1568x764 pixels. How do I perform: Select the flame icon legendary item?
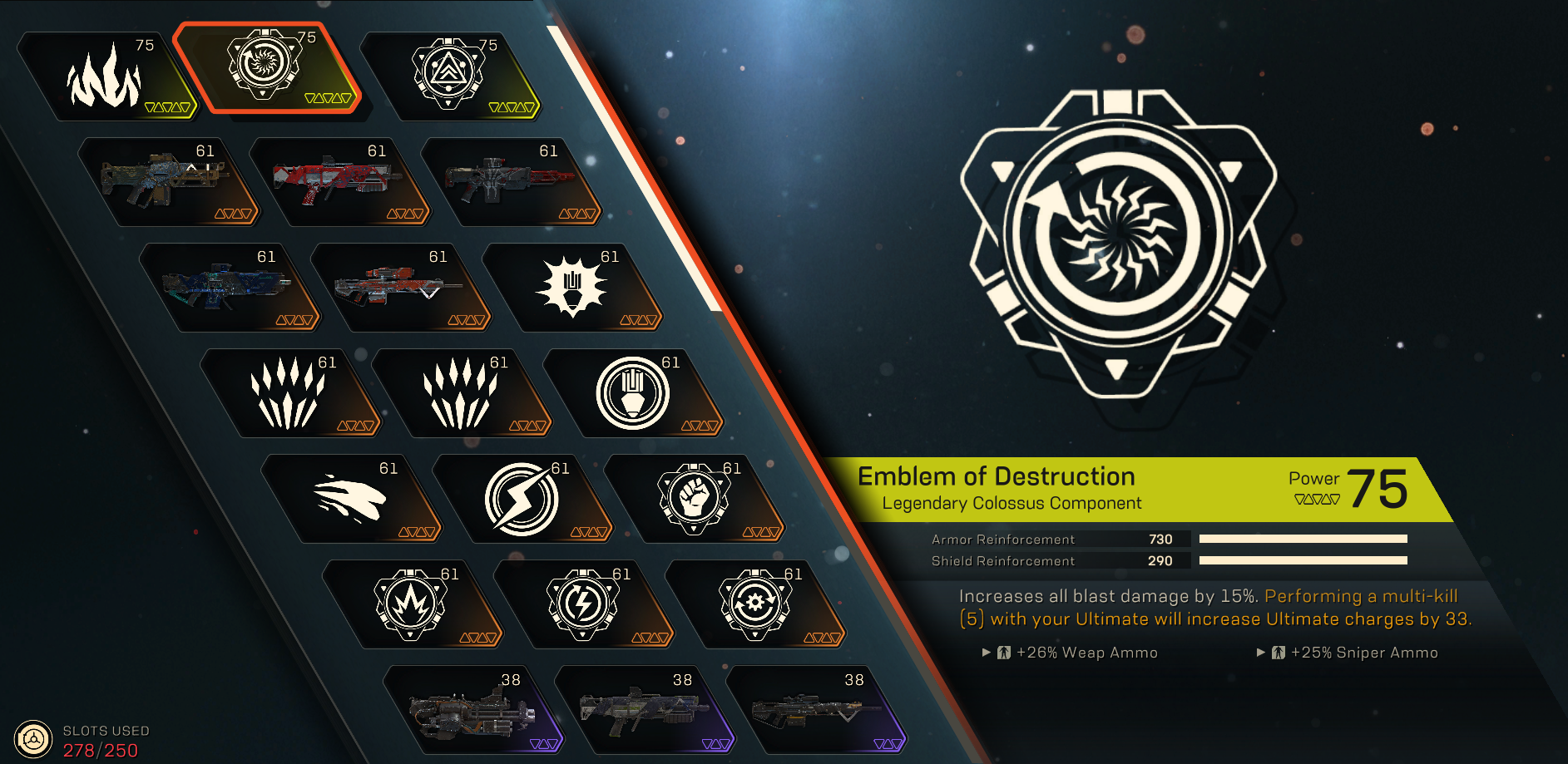(106, 76)
